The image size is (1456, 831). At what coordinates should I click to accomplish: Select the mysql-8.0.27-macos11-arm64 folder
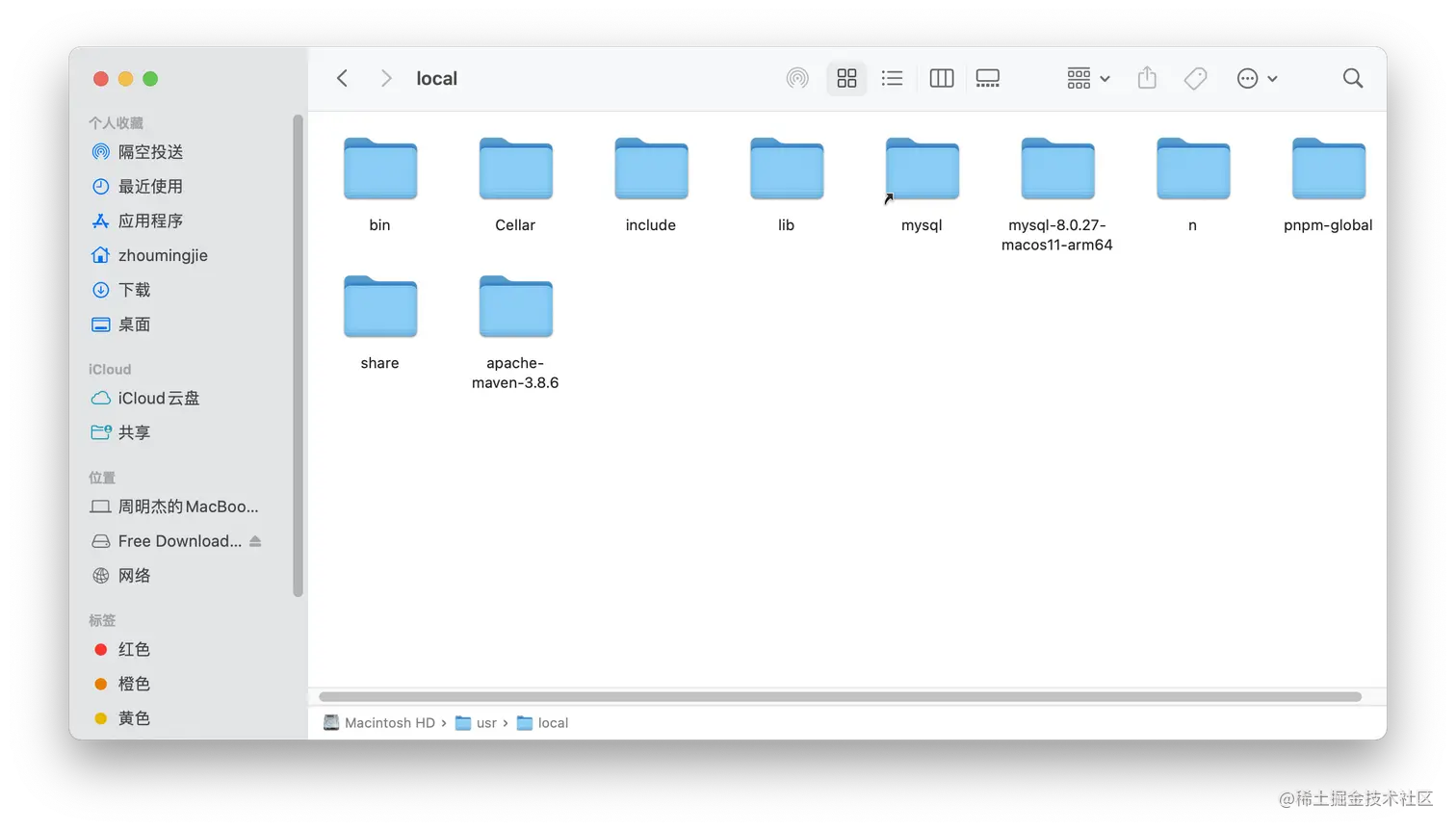click(x=1057, y=195)
